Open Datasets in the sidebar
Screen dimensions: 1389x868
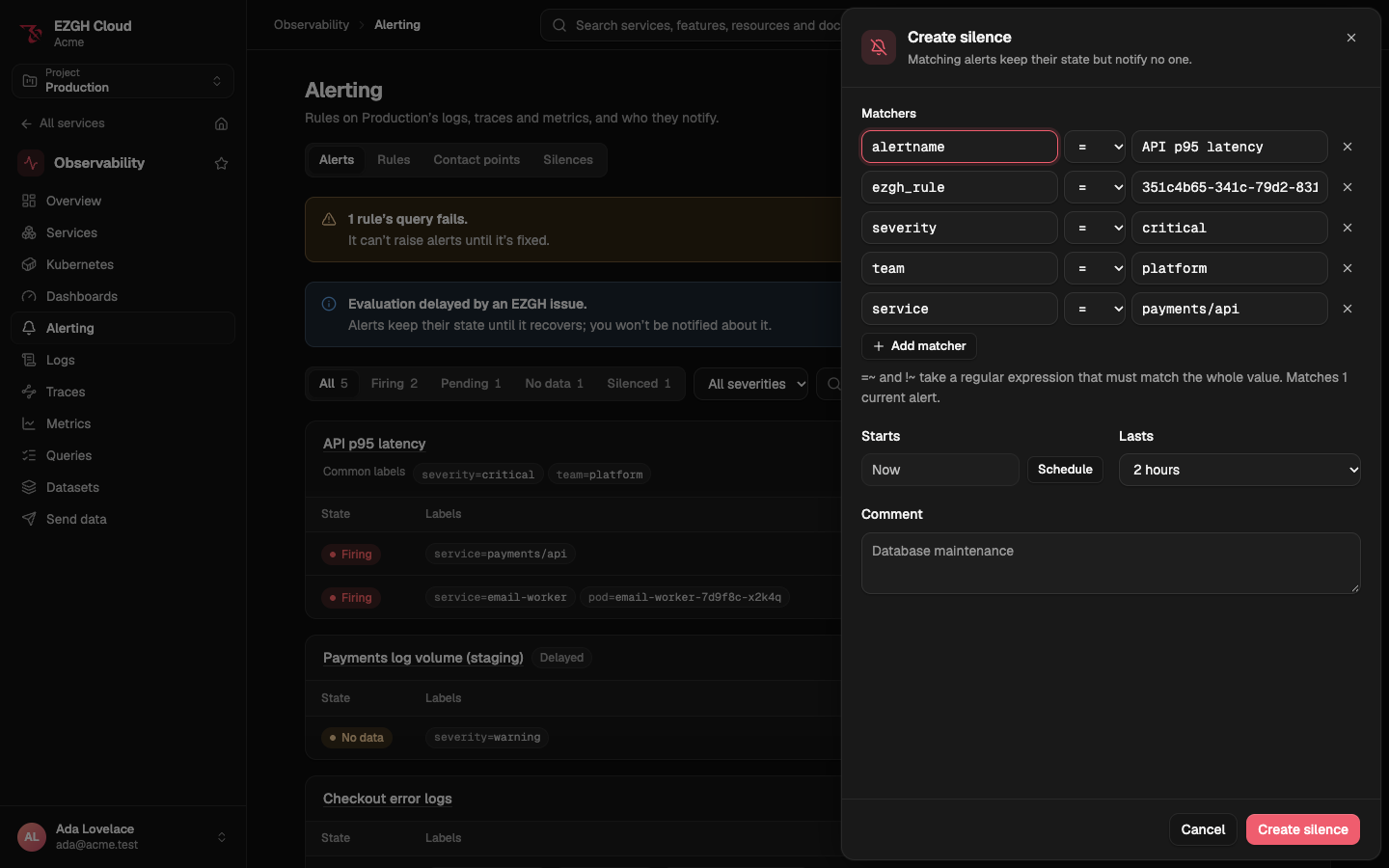tap(123, 487)
